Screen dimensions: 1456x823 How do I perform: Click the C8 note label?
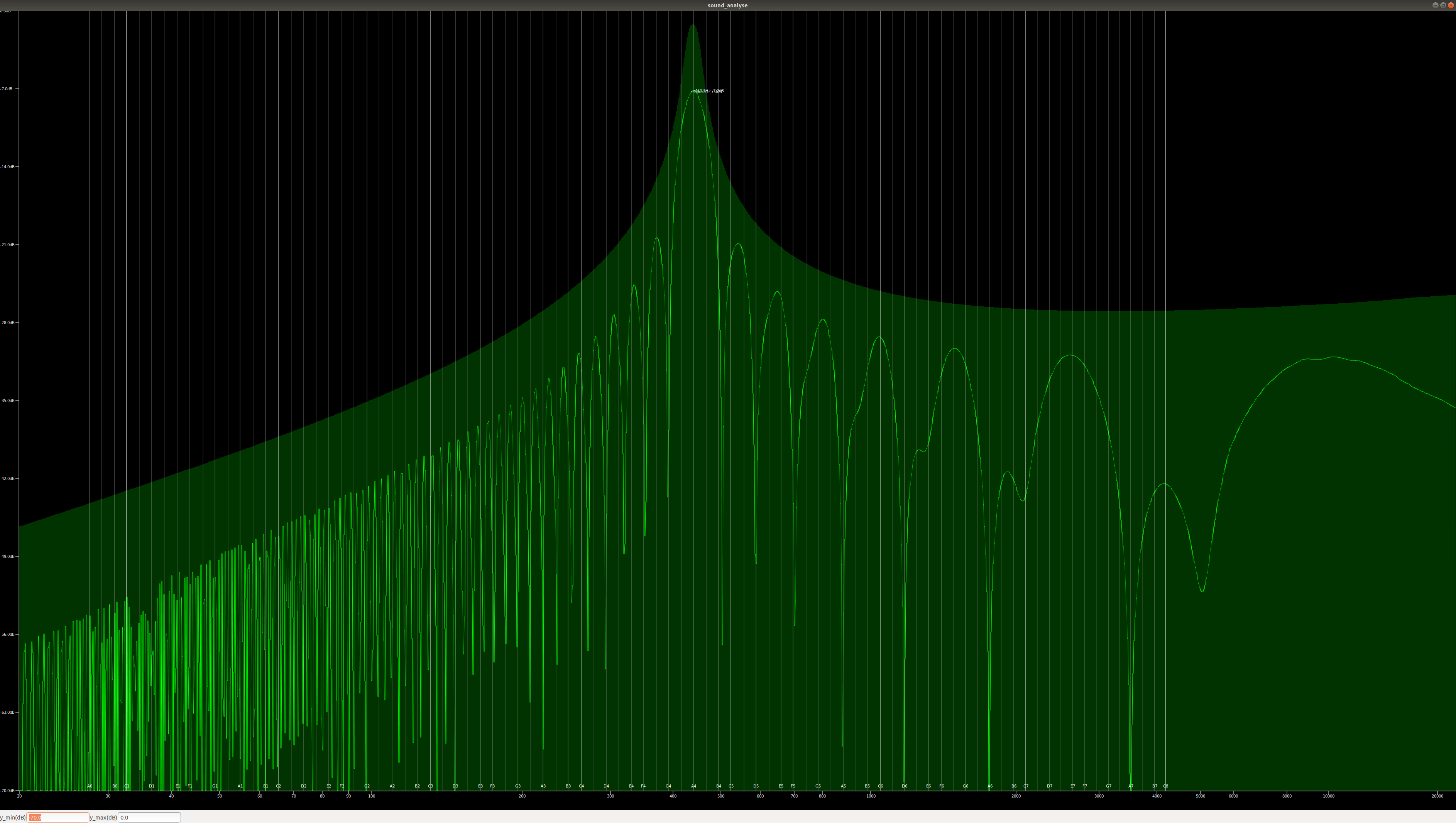click(x=1165, y=786)
